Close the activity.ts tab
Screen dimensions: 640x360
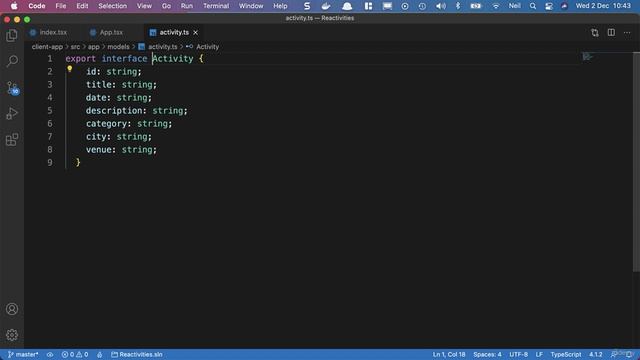click(196, 33)
